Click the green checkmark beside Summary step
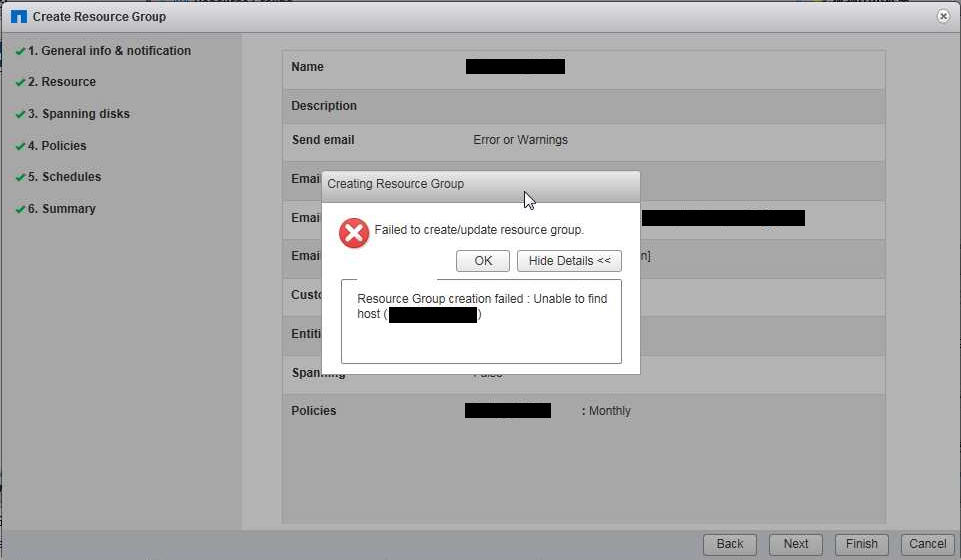This screenshot has height=560, width=961. (20, 210)
